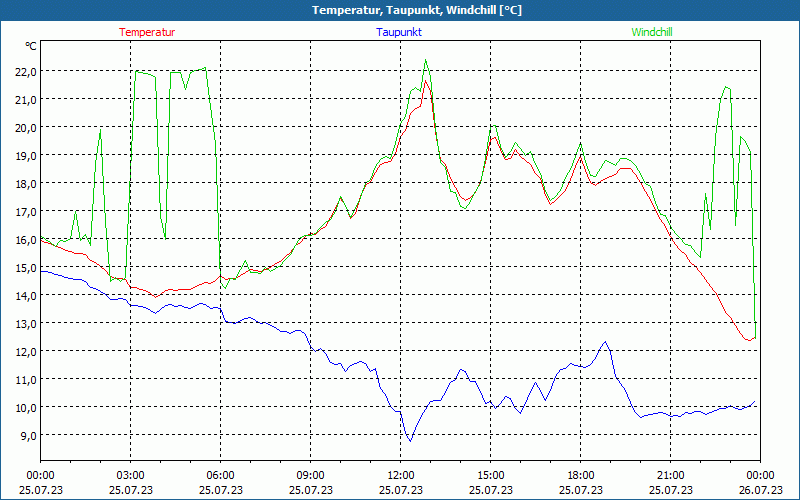Select the 12,0 y-axis label
The height and width of the screenshot is (500, 800).
point(24,352)
